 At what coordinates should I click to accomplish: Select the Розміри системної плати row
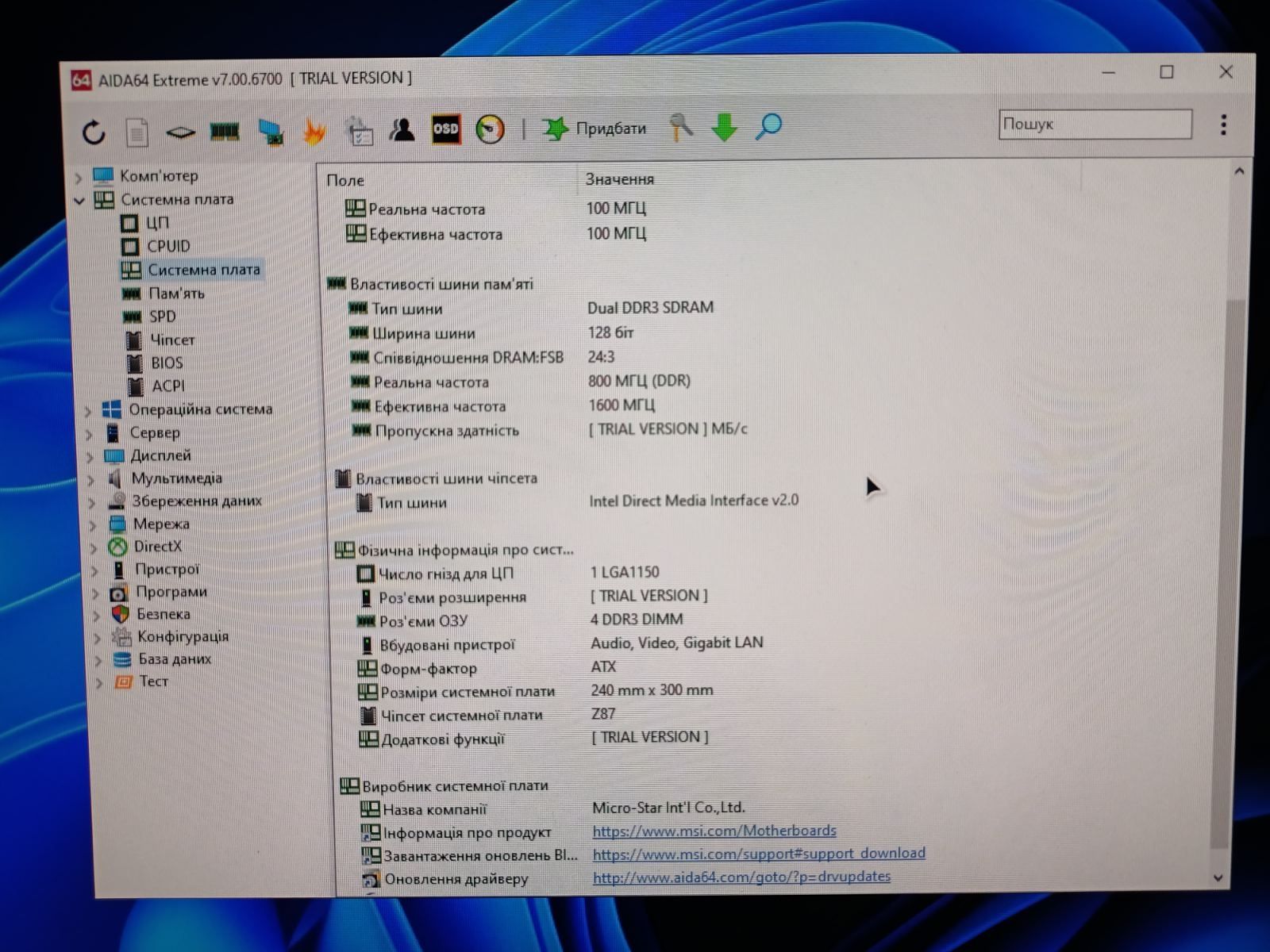click(x=536, y=691)
